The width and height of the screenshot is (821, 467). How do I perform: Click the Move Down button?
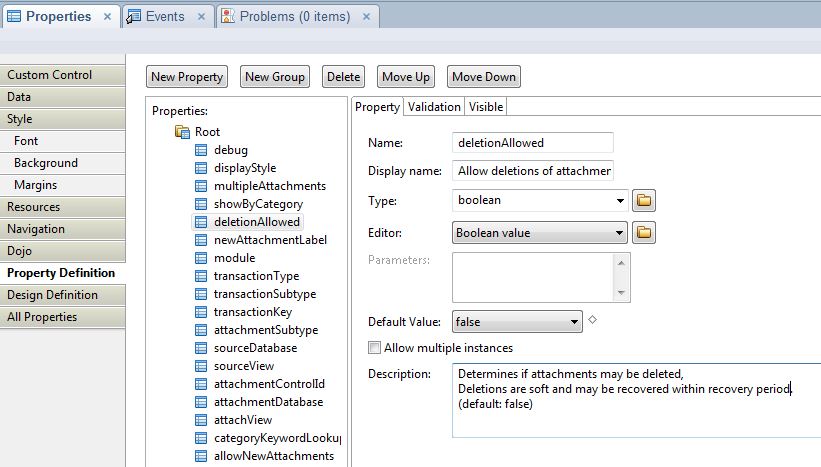(x=484, y=77)
